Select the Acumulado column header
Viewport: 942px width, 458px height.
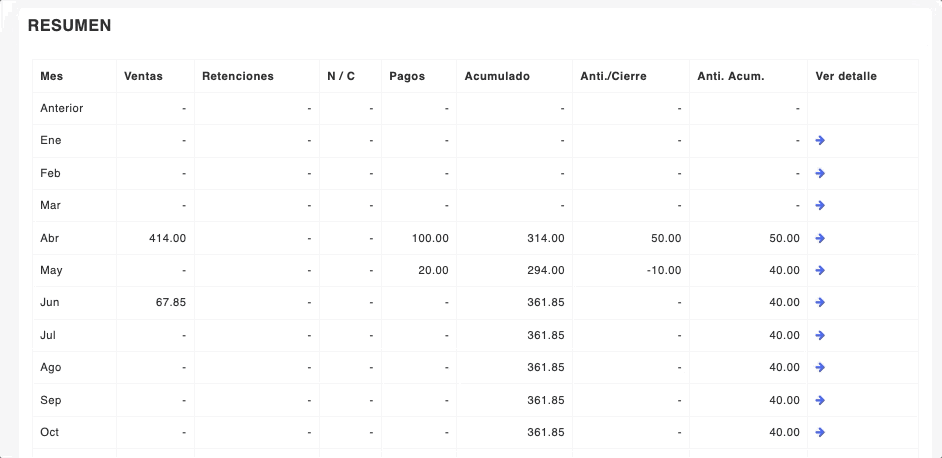tap(497, 76)
